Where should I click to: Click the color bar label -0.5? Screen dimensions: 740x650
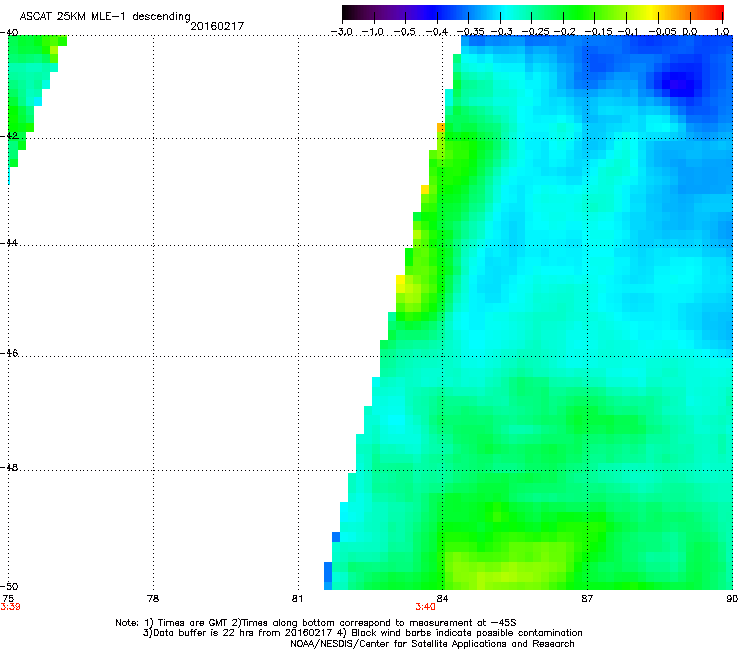tap(405, 32)
